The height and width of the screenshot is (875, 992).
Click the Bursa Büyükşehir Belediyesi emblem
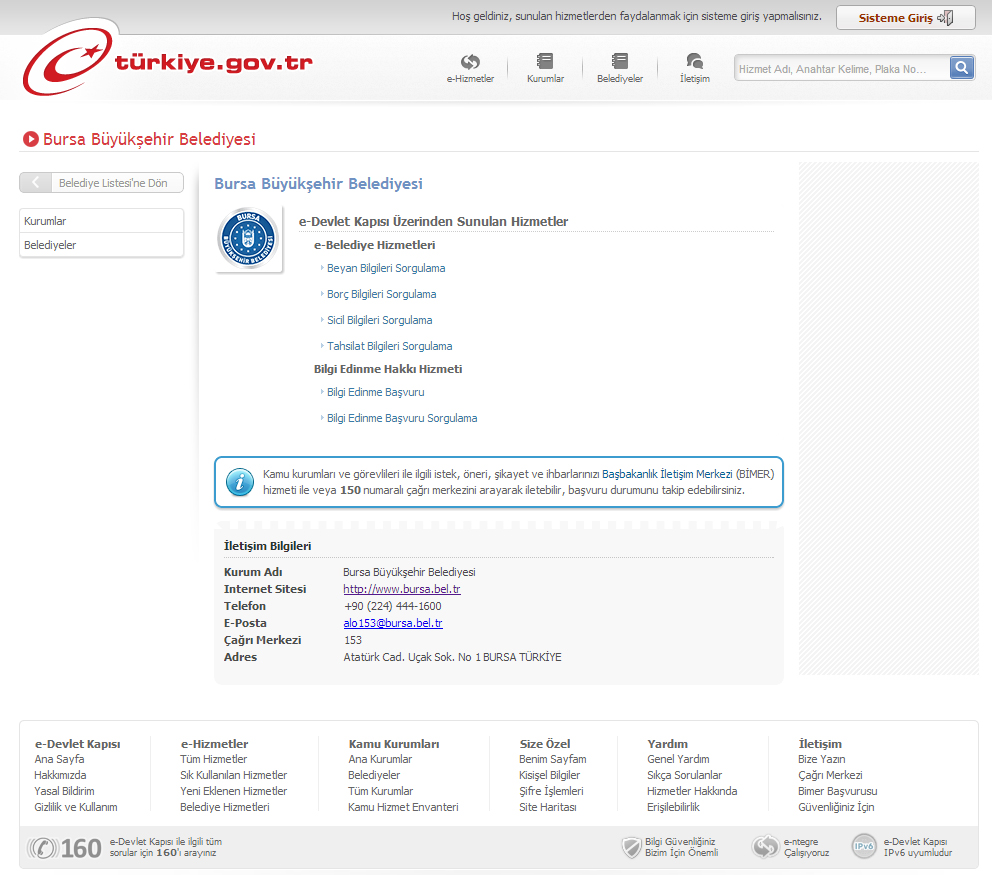pos(247,240)
